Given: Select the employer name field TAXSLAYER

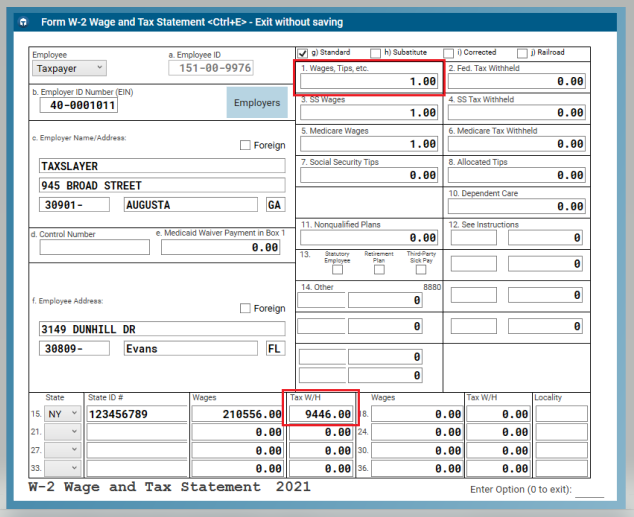Looking at the screenshot, I should tap(162, 166).
